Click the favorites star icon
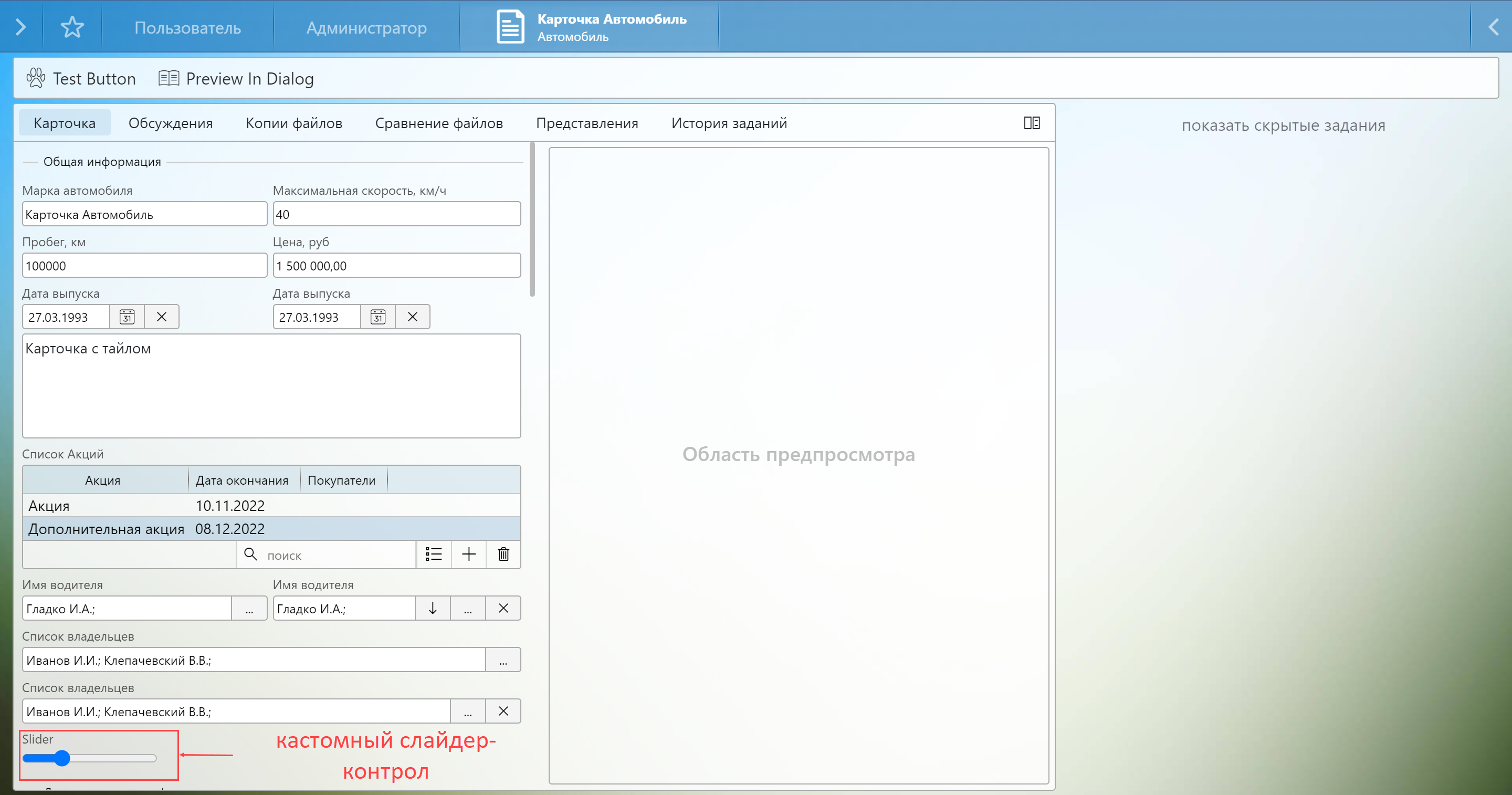 [x=72, y=27]
